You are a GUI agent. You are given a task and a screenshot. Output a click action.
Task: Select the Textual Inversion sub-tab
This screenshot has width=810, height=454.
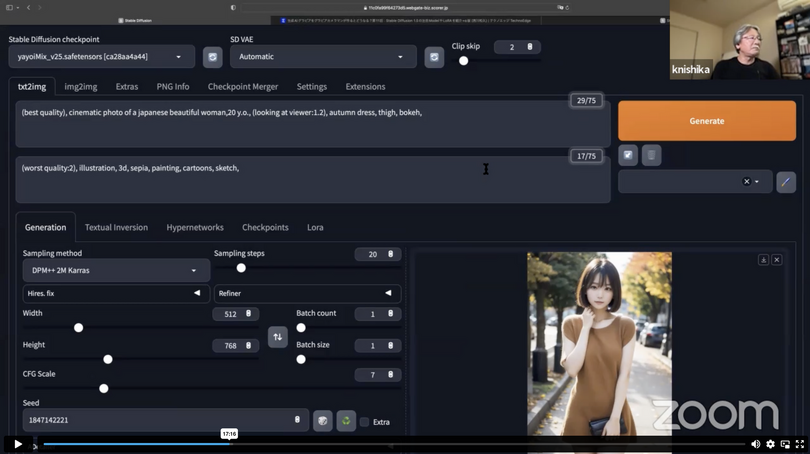[116, 227]
